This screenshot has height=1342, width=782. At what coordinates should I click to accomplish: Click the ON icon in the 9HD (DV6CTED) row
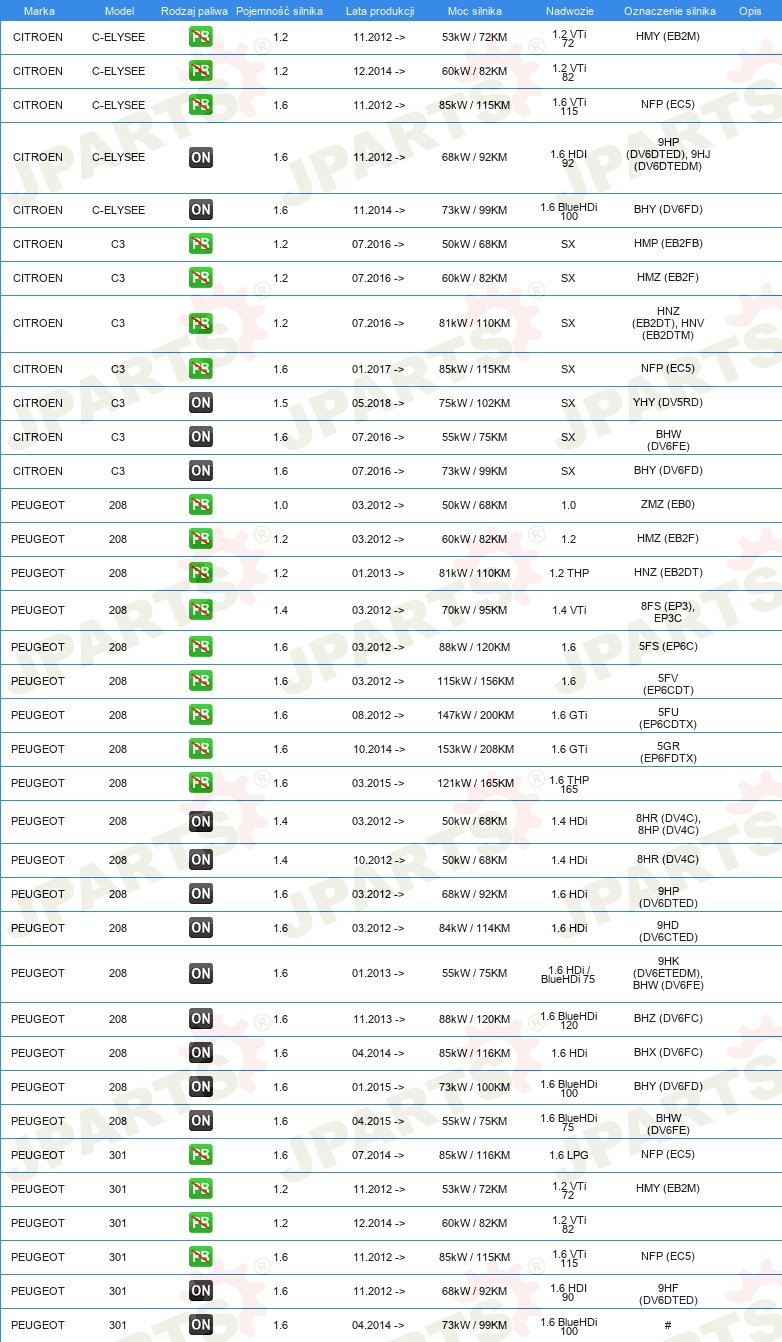[201, 928]
